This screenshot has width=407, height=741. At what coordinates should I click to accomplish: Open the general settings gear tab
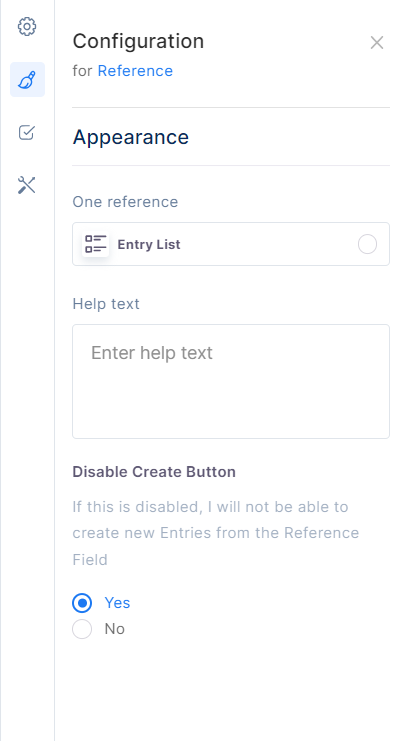(27, 26)
